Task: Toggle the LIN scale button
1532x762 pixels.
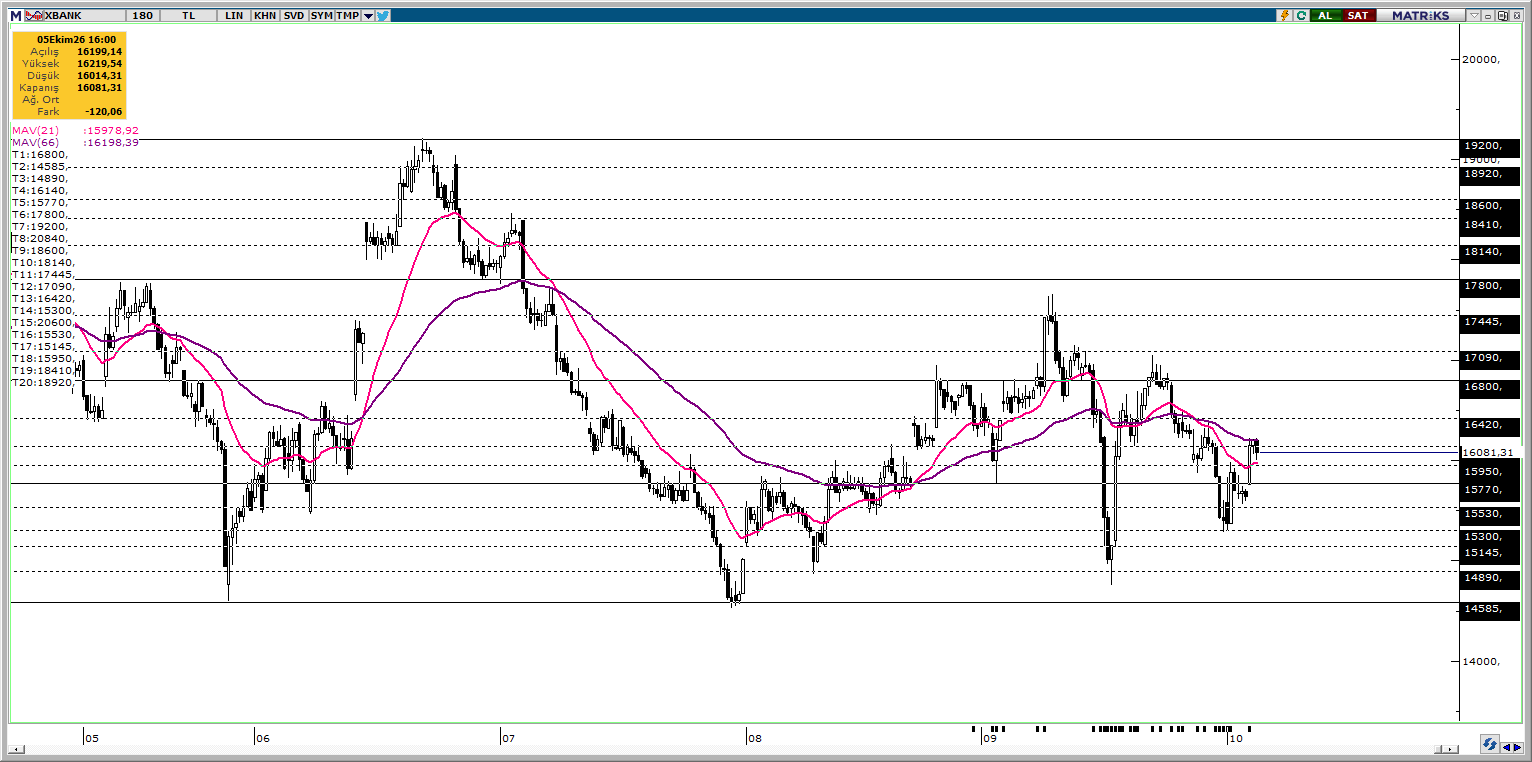Action: point(234,15)
